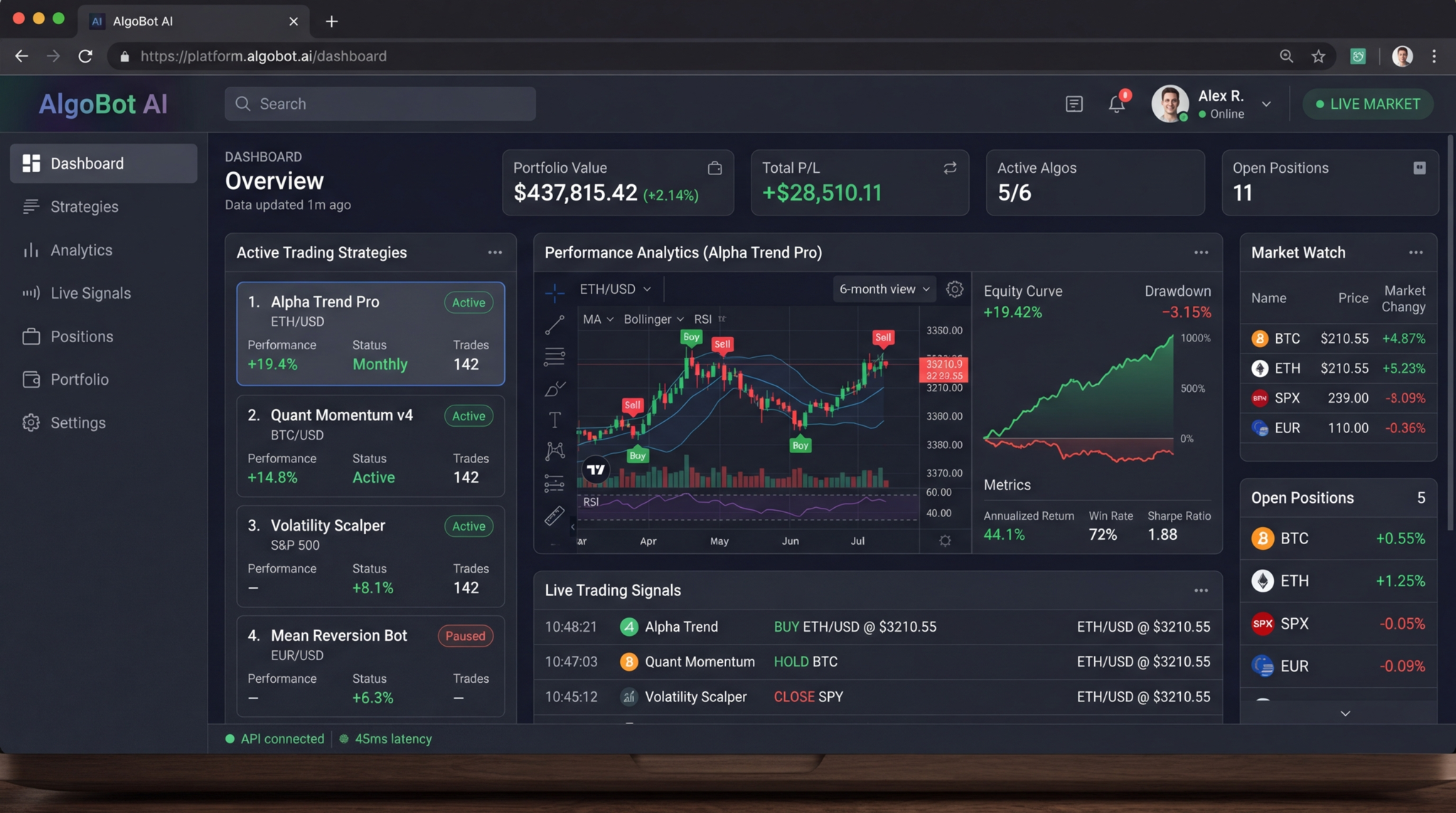
Task: Click into the search field
Action: (380, 103)
